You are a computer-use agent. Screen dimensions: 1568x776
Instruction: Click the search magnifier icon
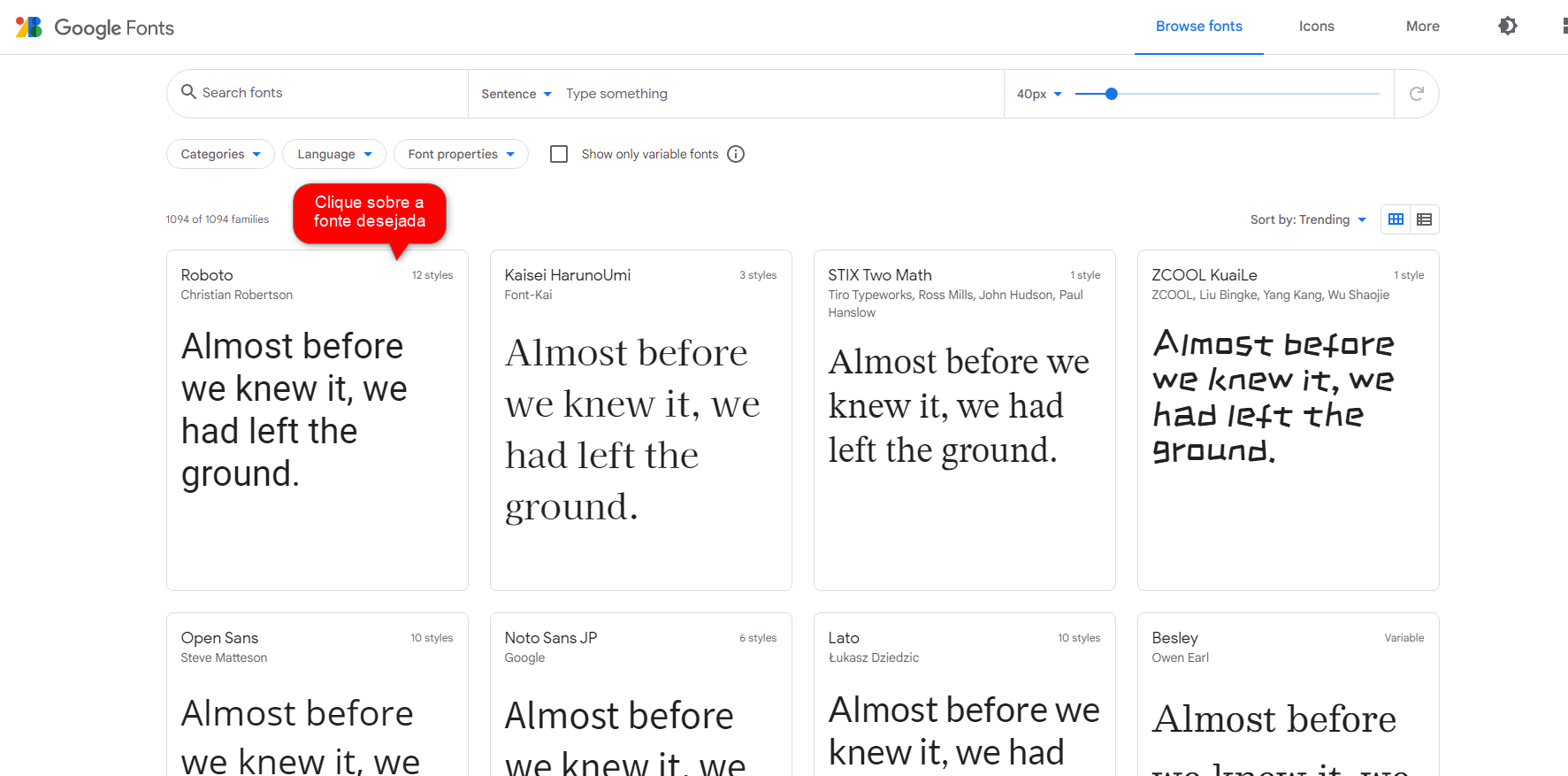tap(188, 92)
